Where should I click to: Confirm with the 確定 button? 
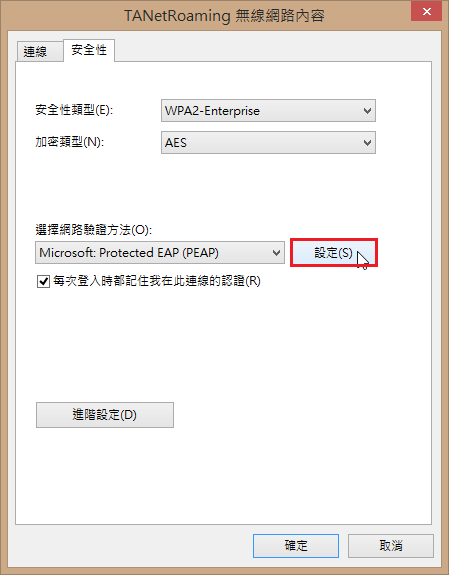(296, 546)
